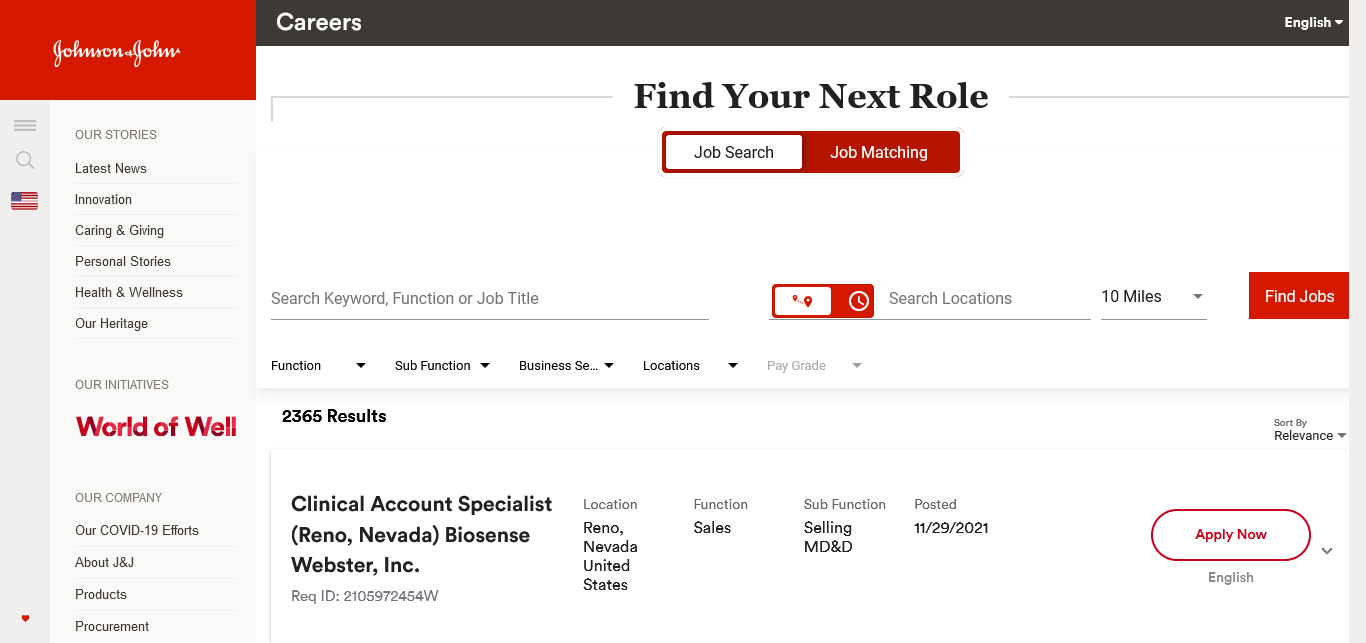
Task: Click the magnifying glass search icon
Action: click(25, 160)
